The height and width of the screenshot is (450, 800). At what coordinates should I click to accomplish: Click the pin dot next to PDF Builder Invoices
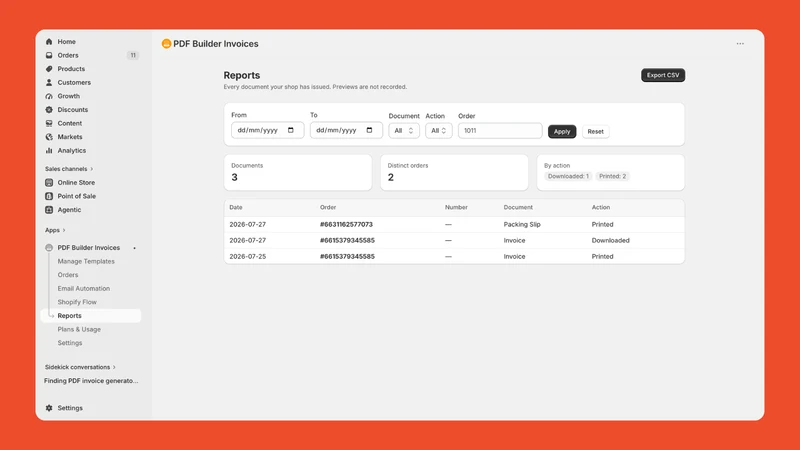tap(135, 248)
